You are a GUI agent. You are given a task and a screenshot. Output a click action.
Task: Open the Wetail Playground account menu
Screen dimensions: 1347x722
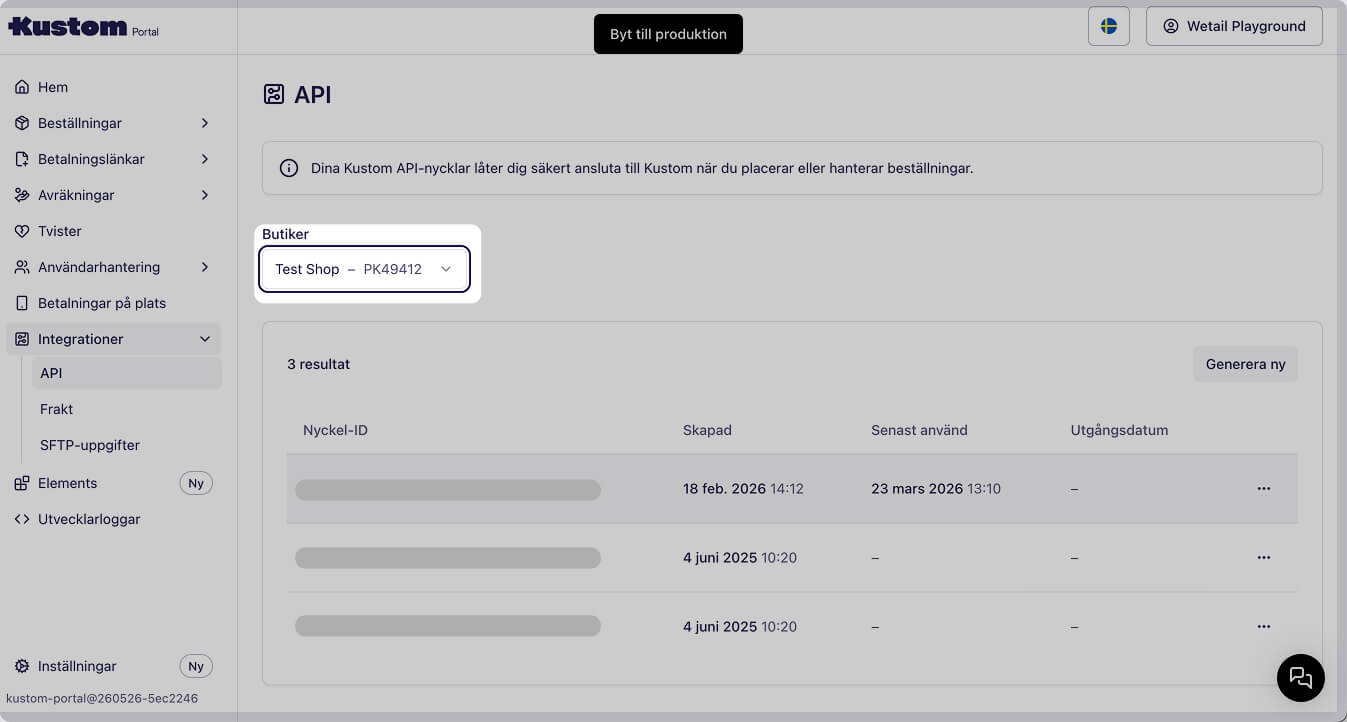[x=1234, y=27]
